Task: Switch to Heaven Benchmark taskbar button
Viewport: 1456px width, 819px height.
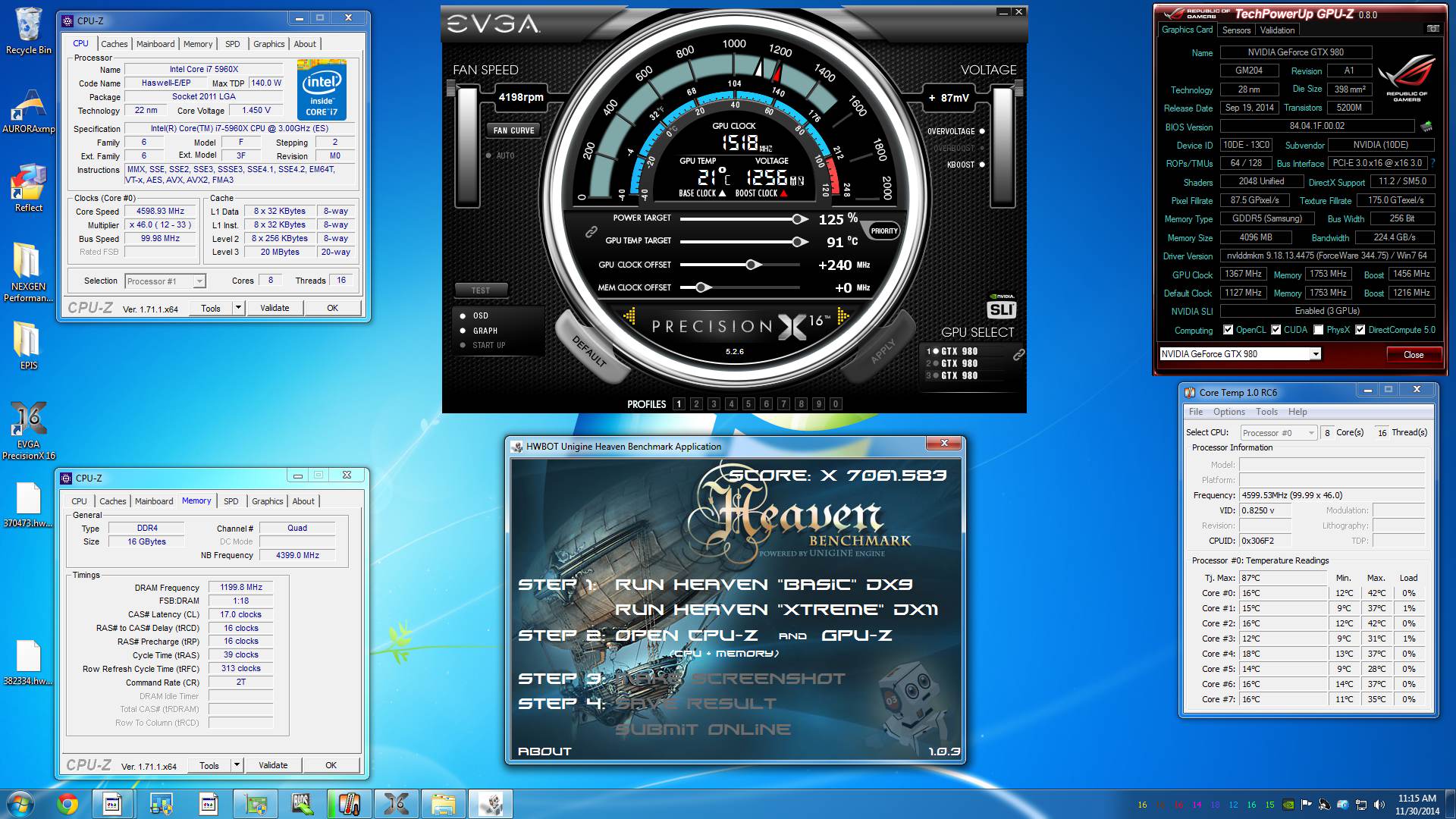Action: 490,804
